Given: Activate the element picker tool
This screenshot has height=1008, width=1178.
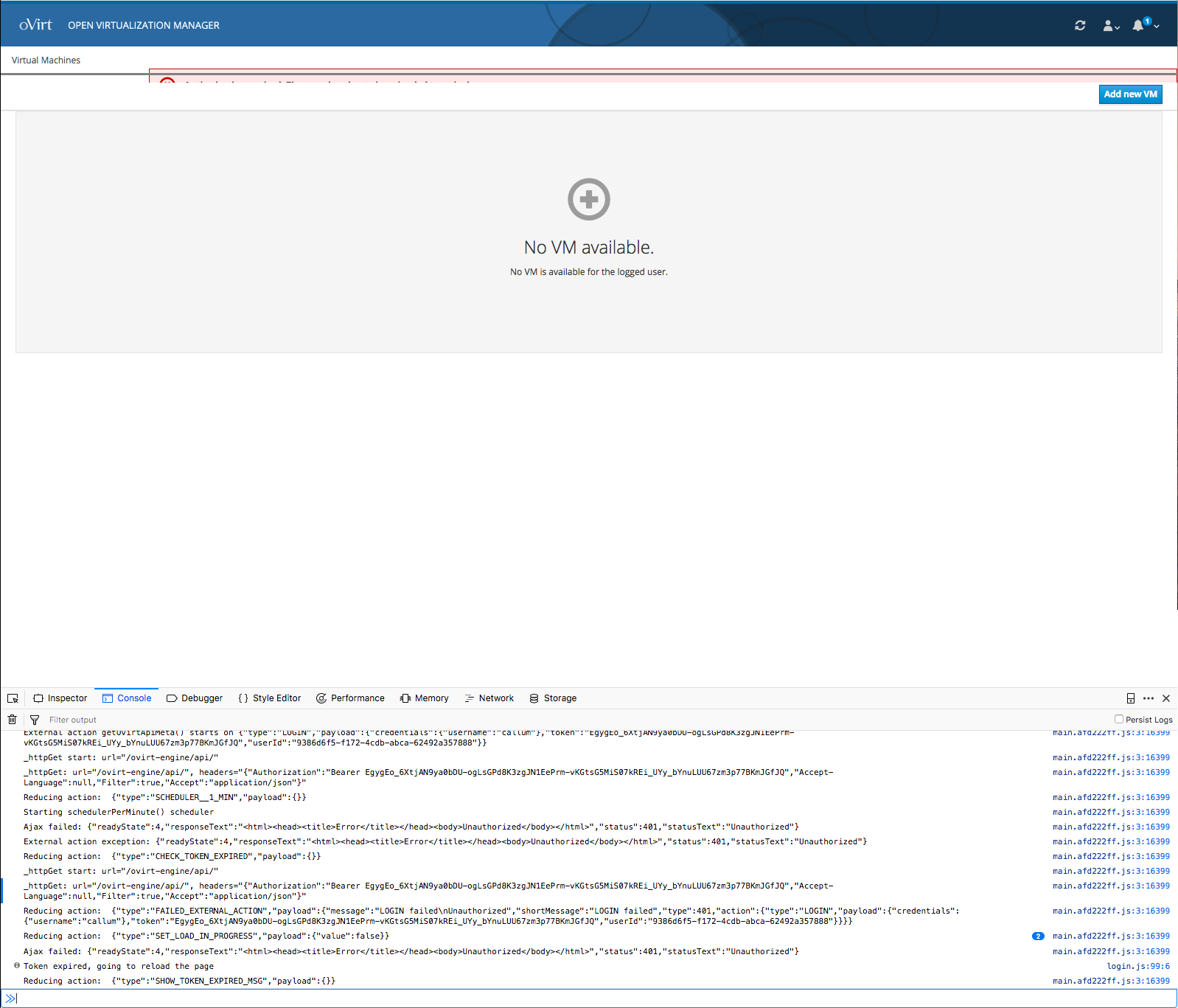Looking at the screenshot, I should (x=13, y=698).
